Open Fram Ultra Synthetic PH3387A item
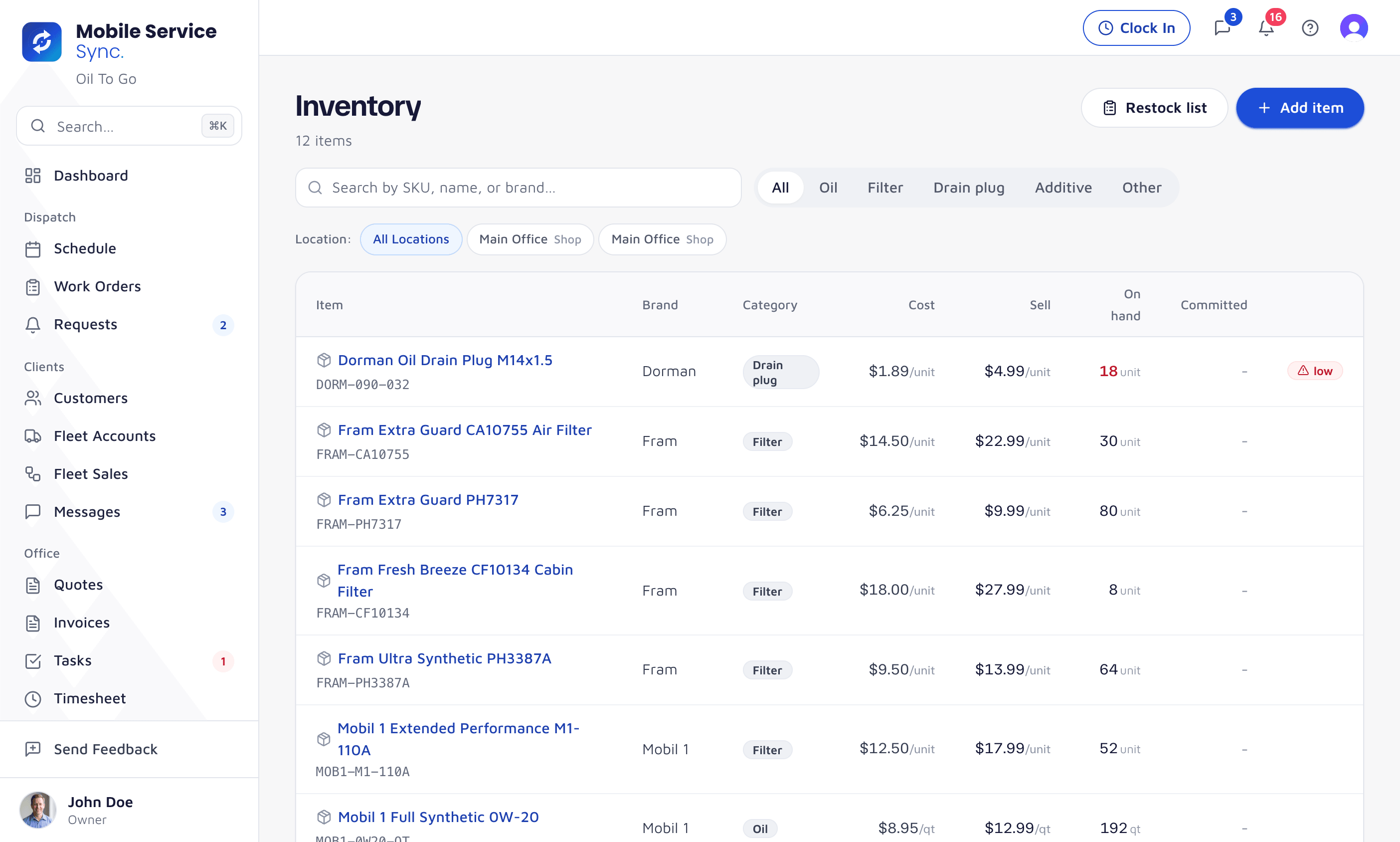 click(444, 658)
